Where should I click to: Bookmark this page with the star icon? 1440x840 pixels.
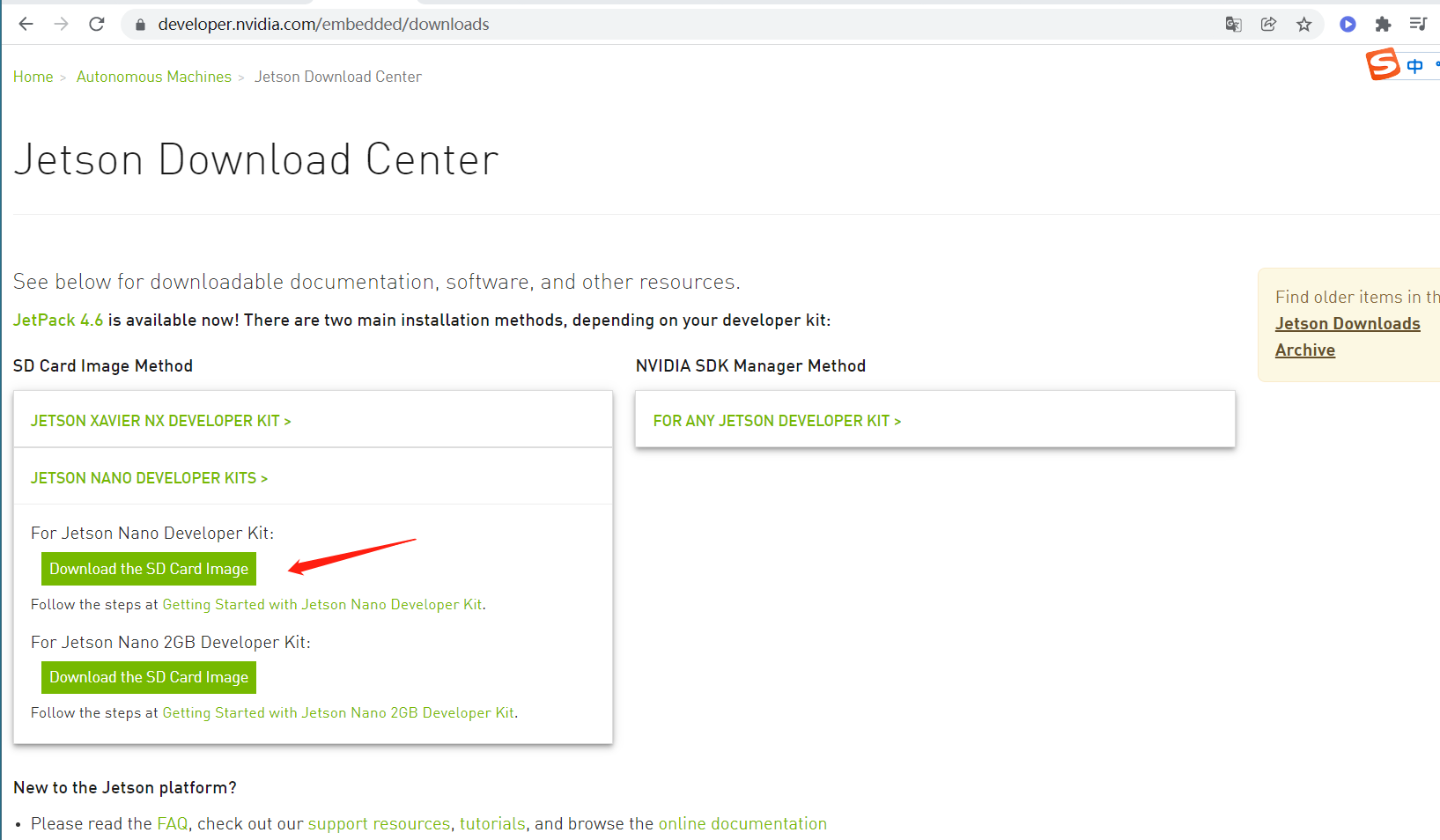point(1304,24)
